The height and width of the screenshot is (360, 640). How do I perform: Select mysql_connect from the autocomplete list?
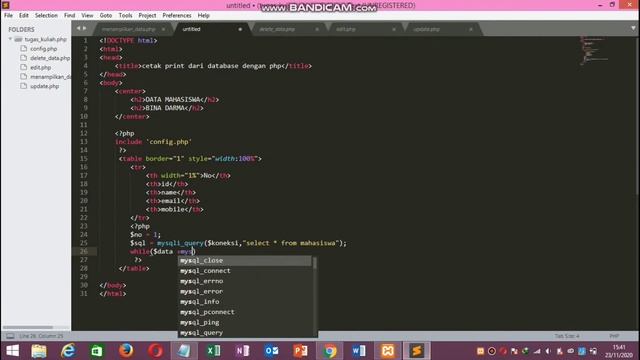click(x=244, y=271)
